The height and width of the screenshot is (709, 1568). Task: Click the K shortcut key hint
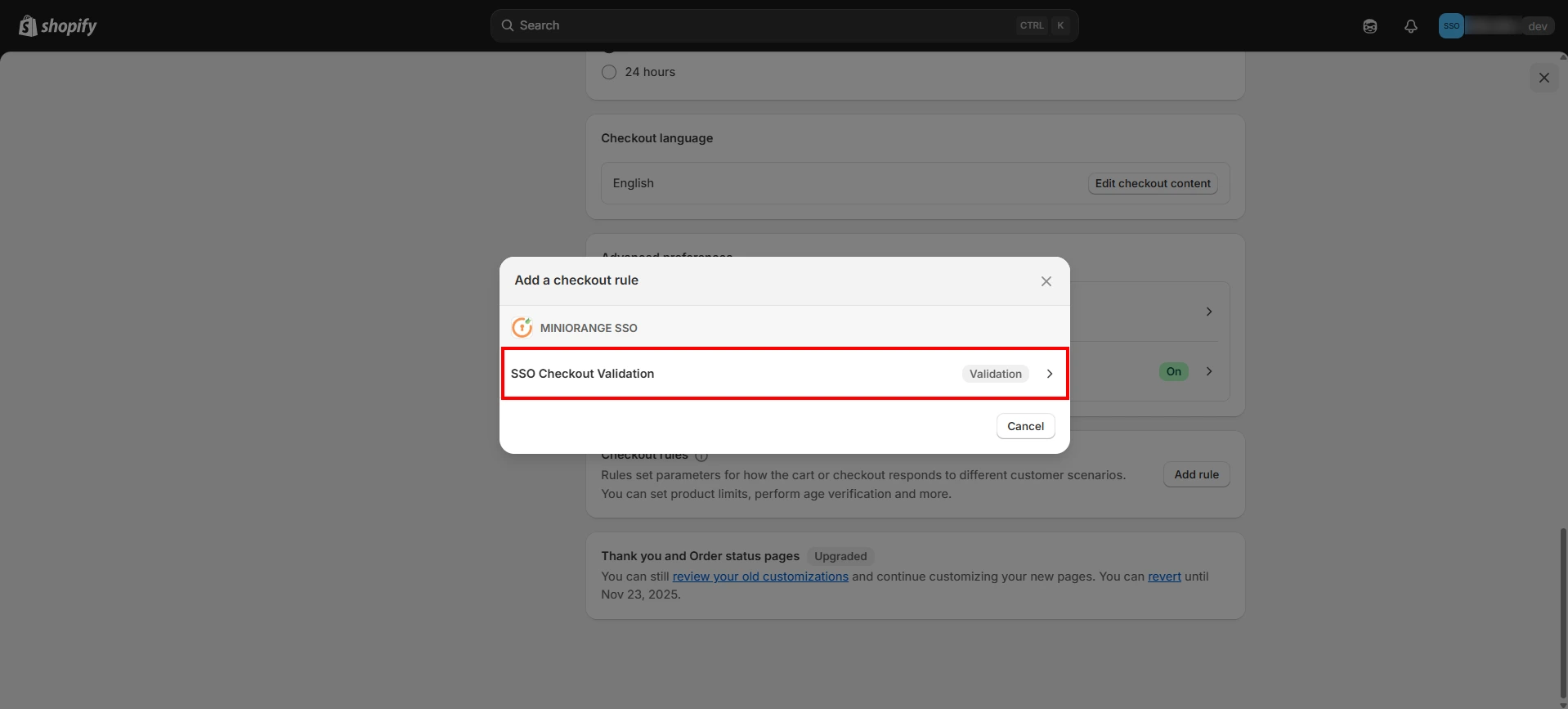pyautogui.click(x=1060, y=25)
